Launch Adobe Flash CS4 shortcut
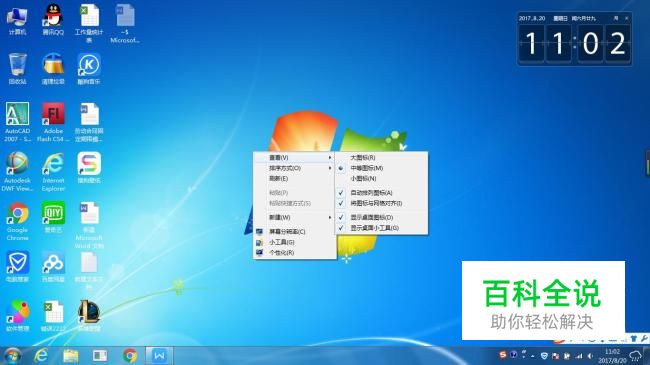The height and width of the screenshot is (365, 650). (x=53, y=122)
